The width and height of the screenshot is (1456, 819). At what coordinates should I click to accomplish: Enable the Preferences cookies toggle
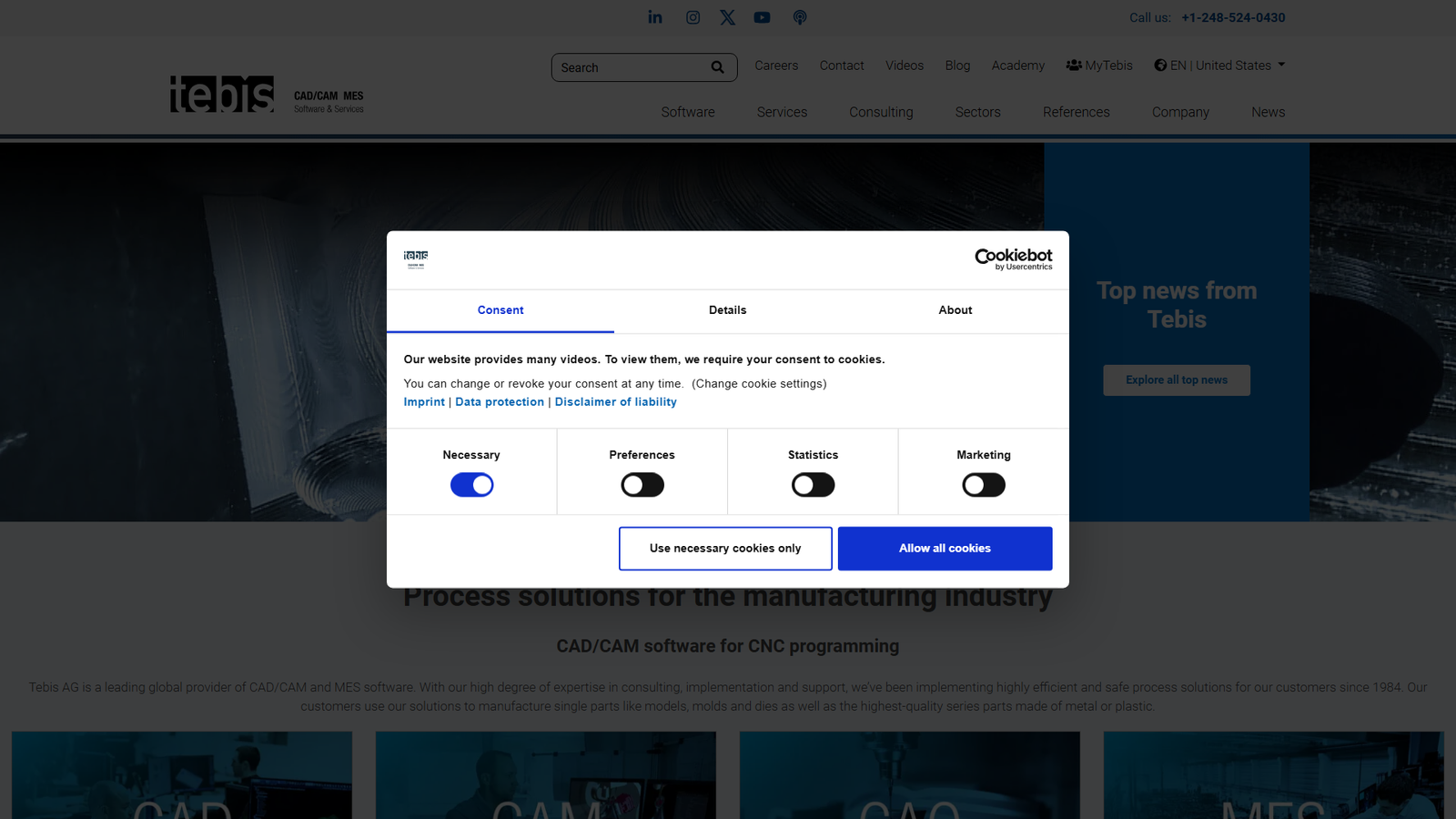[x=642, y=485]
